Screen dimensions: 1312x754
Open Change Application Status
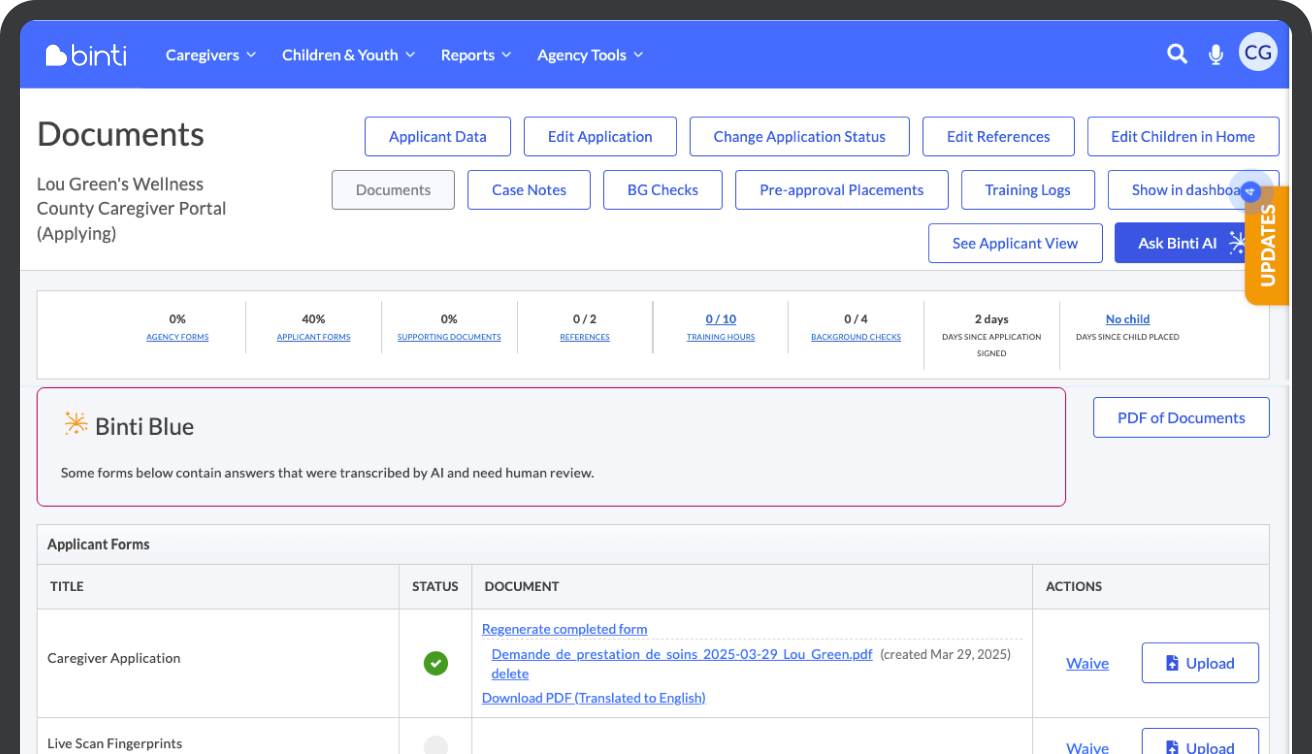[x=799, y=137]
